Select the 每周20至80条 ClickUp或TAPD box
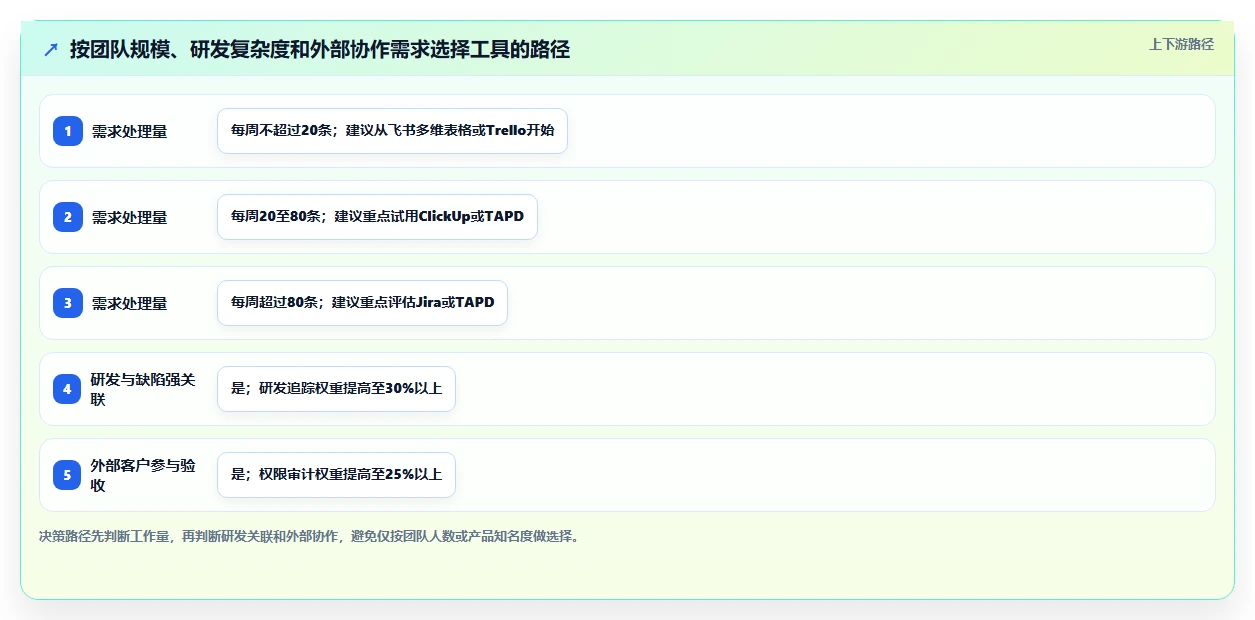Viewport: 1255px width, 620px height. pyautogui.click(x=377, y=217)
